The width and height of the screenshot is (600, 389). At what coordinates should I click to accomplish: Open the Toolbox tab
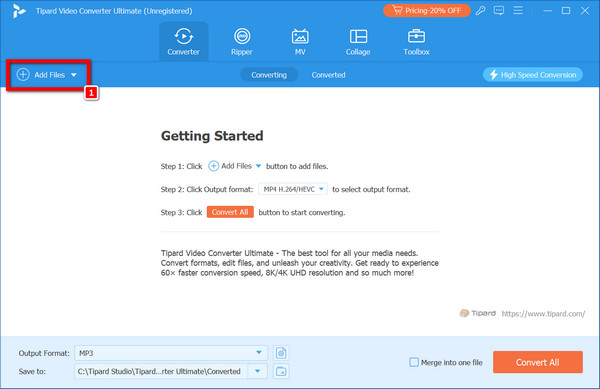point(416,41)
